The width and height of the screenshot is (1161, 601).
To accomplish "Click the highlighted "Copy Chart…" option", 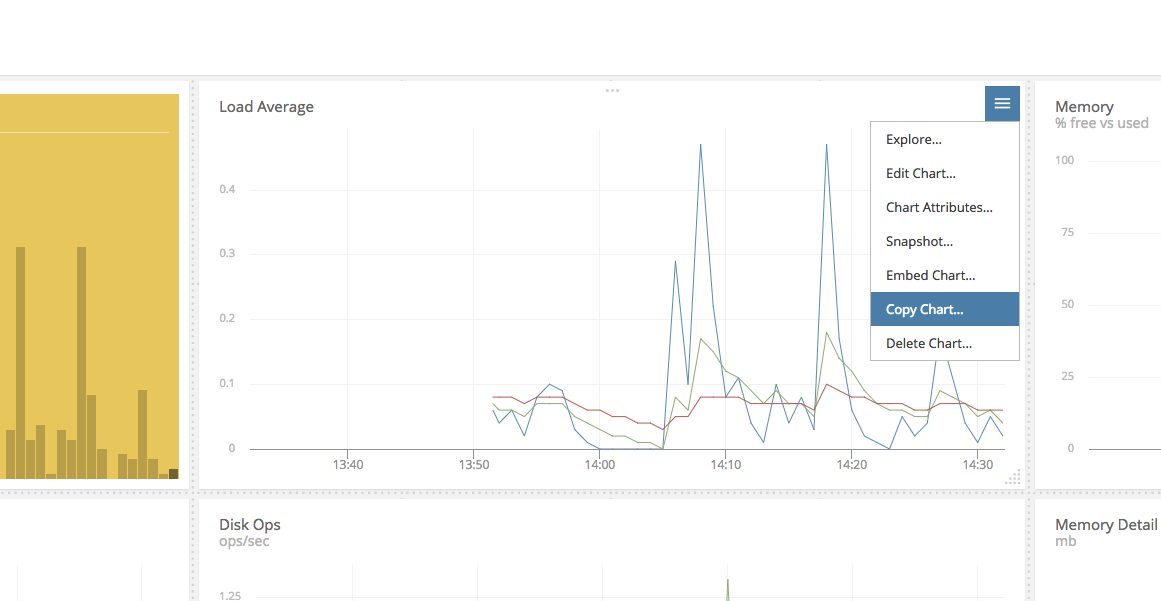I will coord(922,309).
